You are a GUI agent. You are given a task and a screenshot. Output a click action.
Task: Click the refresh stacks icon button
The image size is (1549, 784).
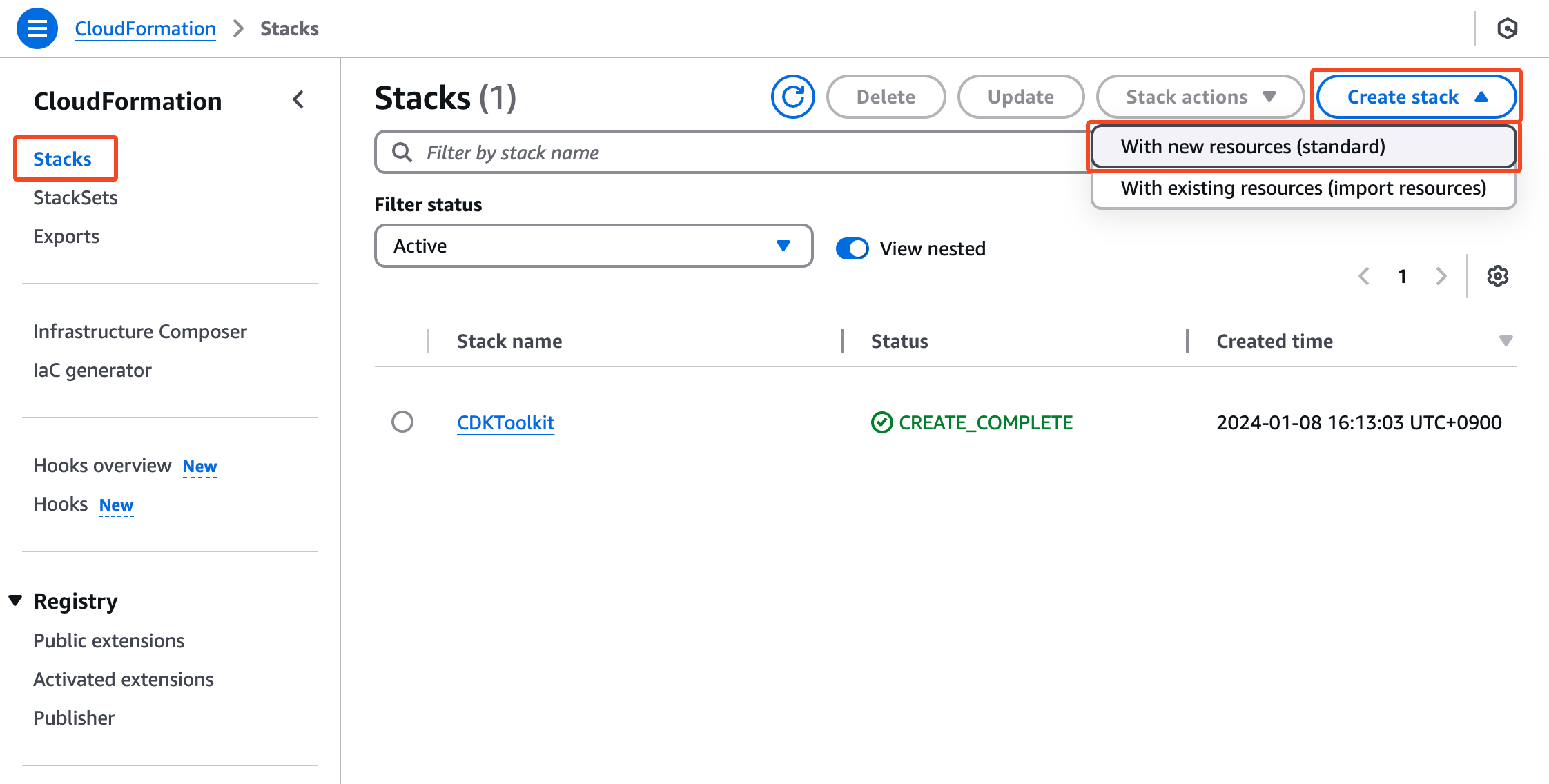click(x=792, y=97)
